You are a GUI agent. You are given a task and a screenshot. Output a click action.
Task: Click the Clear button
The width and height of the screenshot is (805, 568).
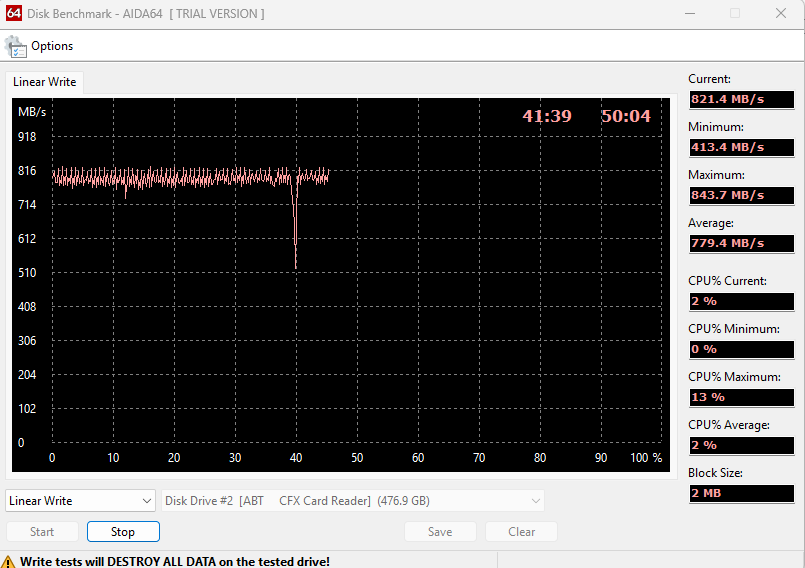click(522, 532)
